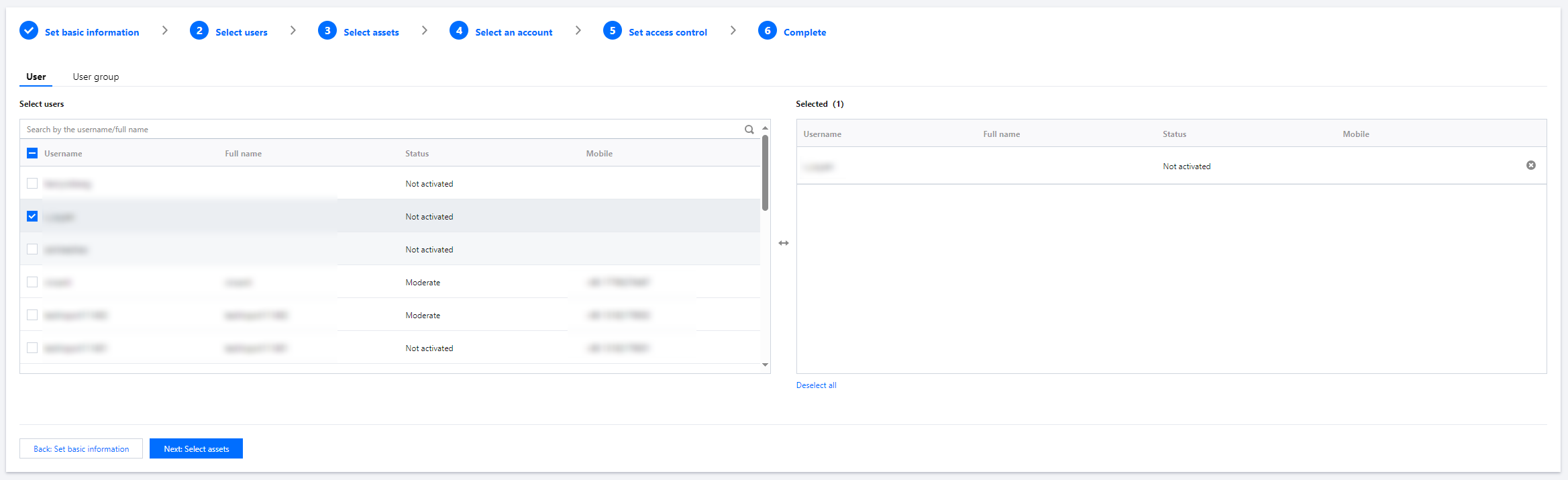The width and height of the screenshot is (1568, 480).
Task: Click the step 2 number circle
Action: click(199, 31)
